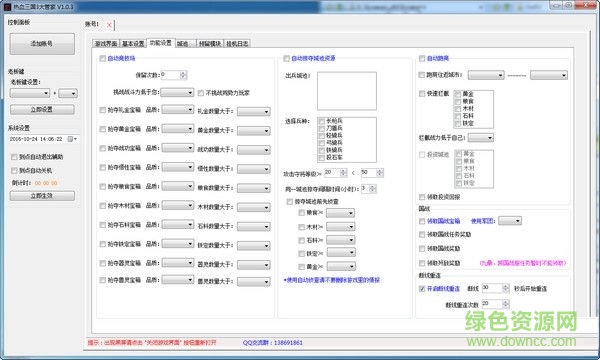
Task: Check 抢夺礼金宝箱 option
Action: point(103,110)
